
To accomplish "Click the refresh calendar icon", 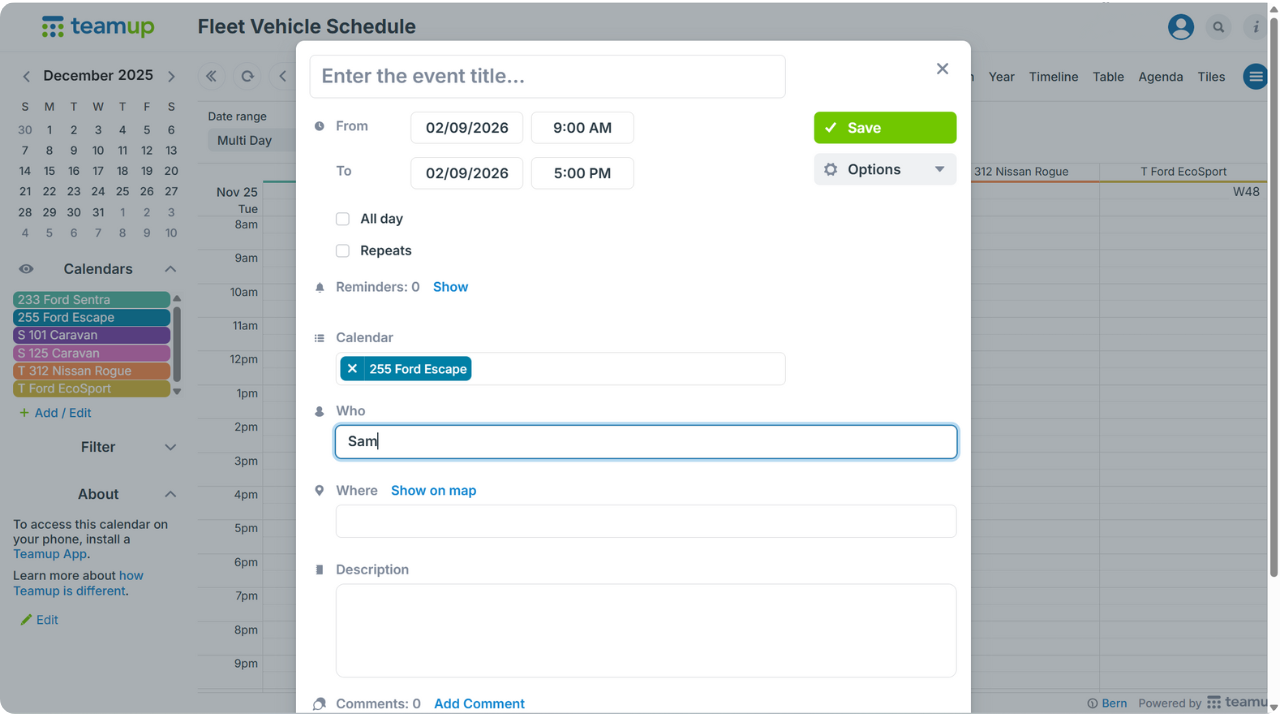I will (247, 76).
